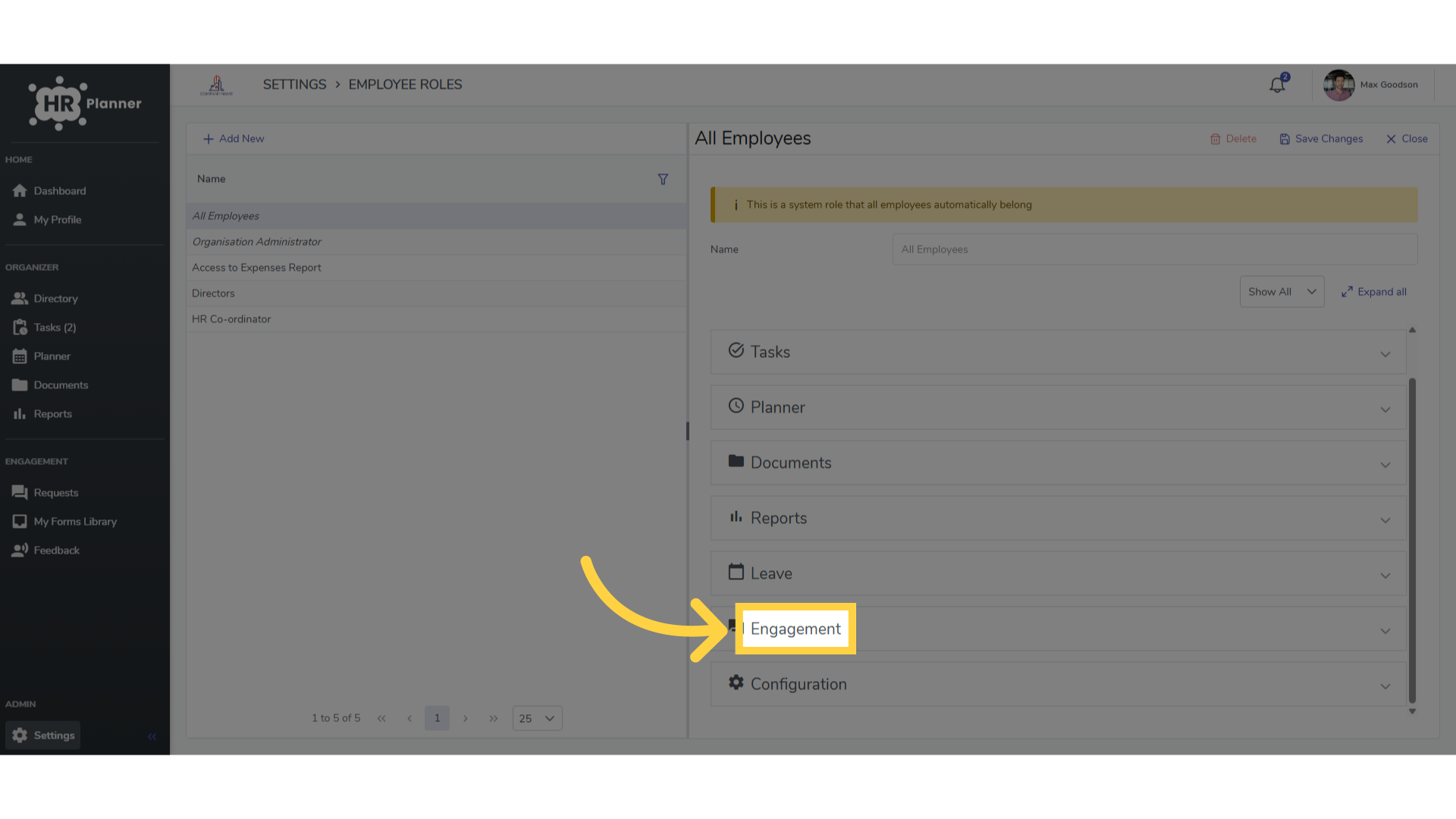Open the Feedback sidebar item

[x=46, y=550]
